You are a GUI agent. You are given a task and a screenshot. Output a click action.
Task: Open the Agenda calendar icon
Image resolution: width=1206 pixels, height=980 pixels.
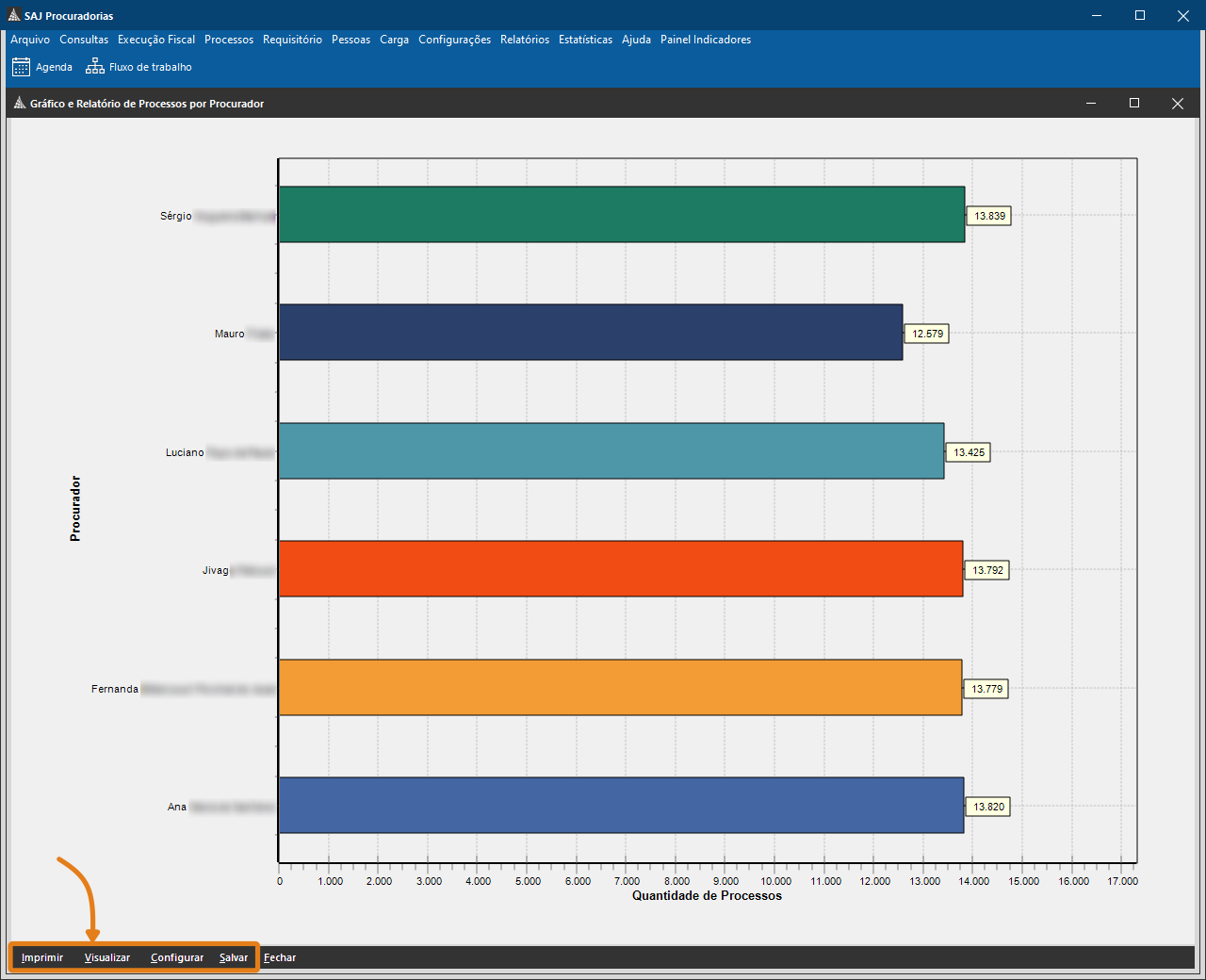pos(21,67)
